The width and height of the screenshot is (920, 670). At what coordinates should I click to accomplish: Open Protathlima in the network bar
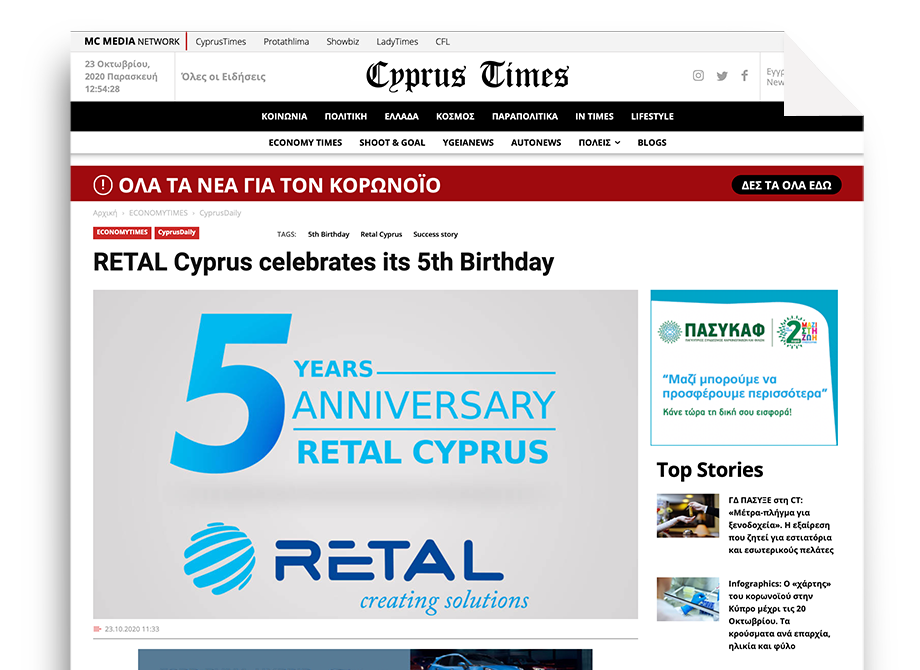tap(286, 42)
